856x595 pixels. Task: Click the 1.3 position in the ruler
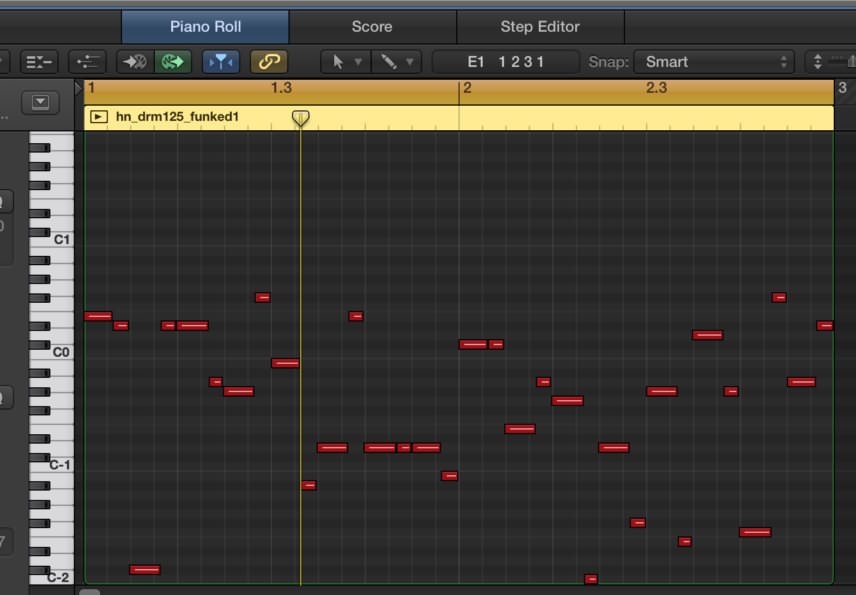(282, 88)
